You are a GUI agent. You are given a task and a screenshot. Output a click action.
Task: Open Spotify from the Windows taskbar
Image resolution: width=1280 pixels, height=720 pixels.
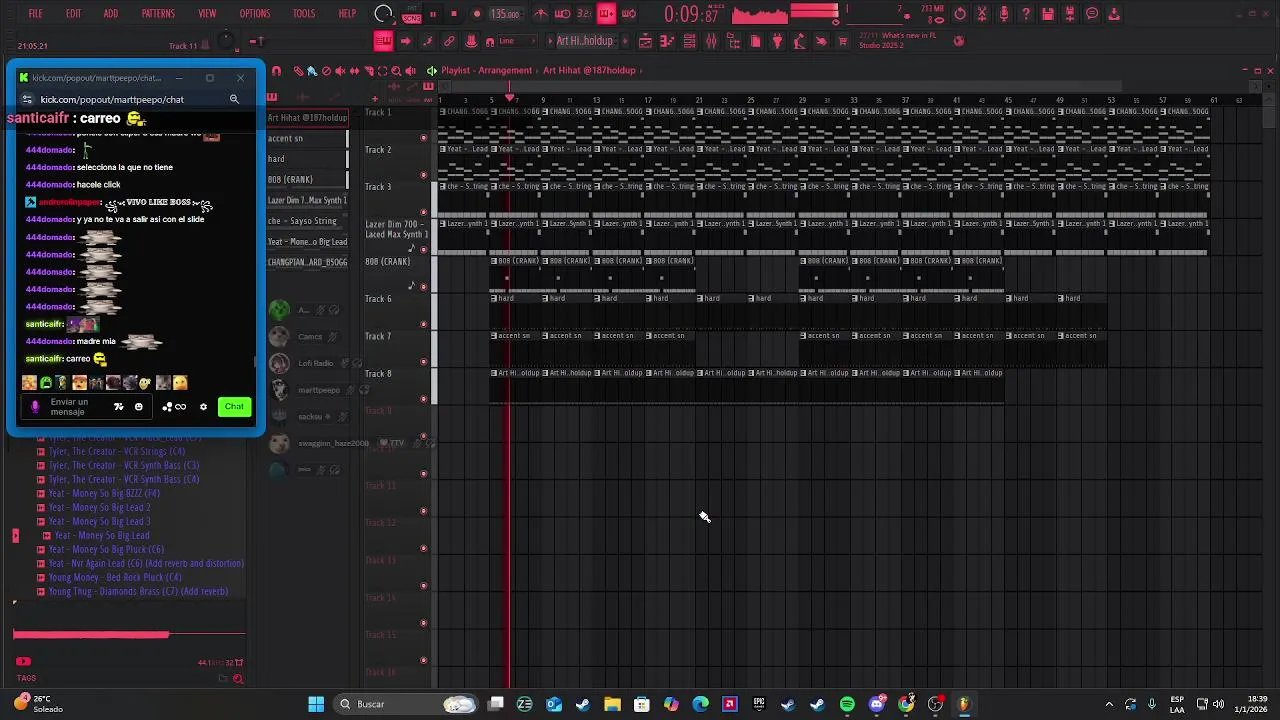pyautogui.click(x=847, y=704)
